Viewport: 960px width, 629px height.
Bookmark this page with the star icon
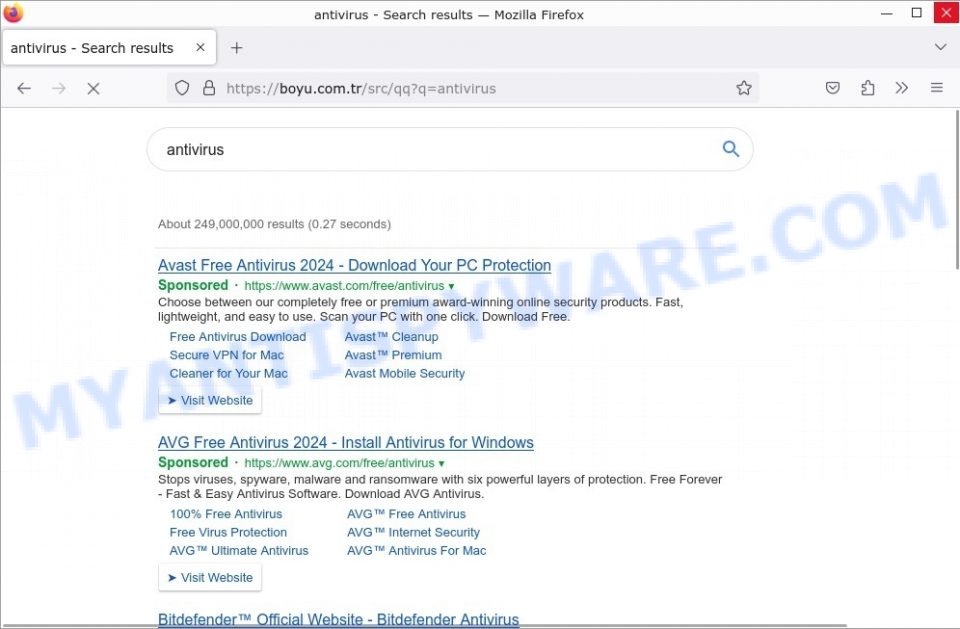pyautogui.click(x=744, y=88)
